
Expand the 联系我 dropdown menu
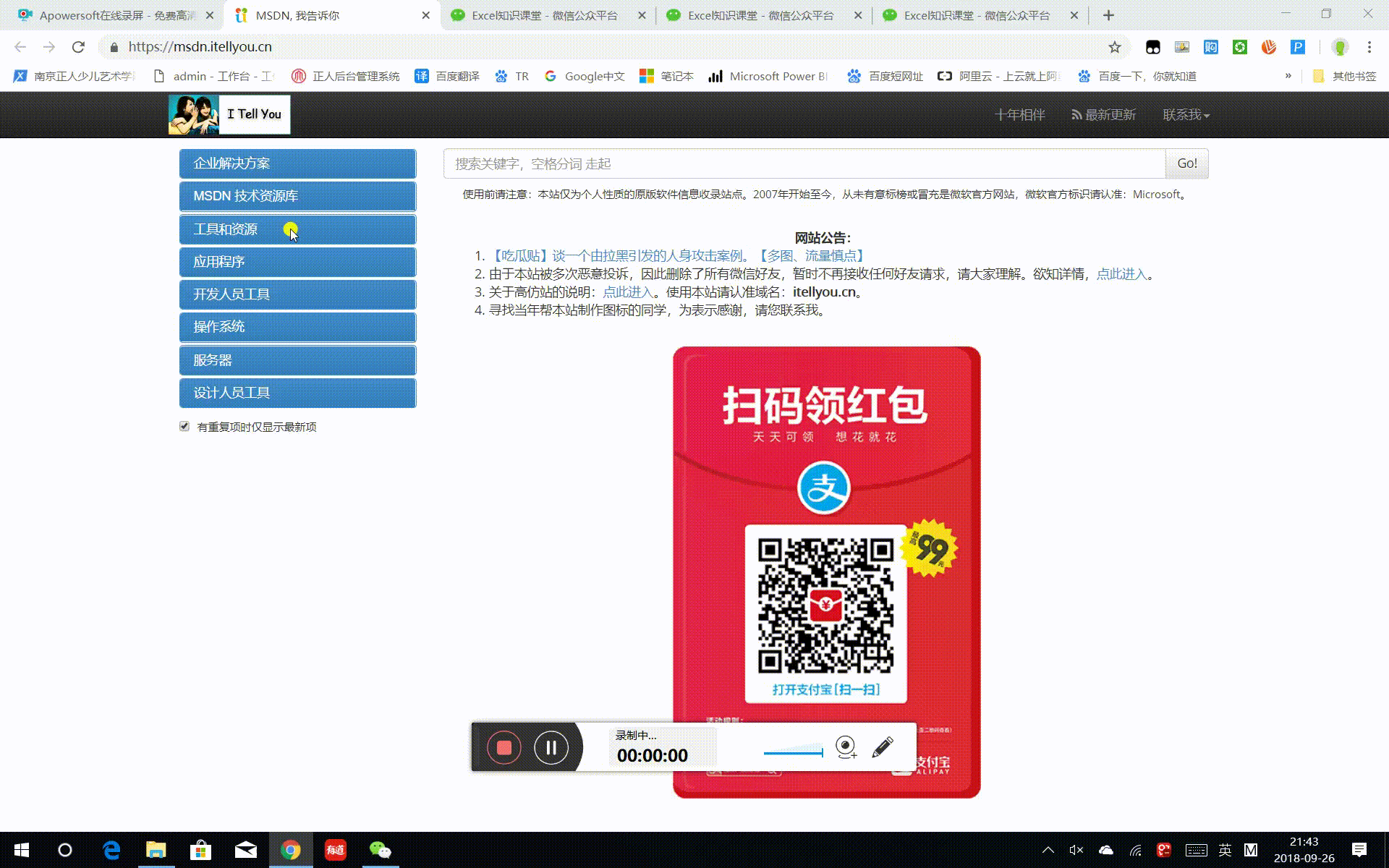click(x=1186, y=115)
